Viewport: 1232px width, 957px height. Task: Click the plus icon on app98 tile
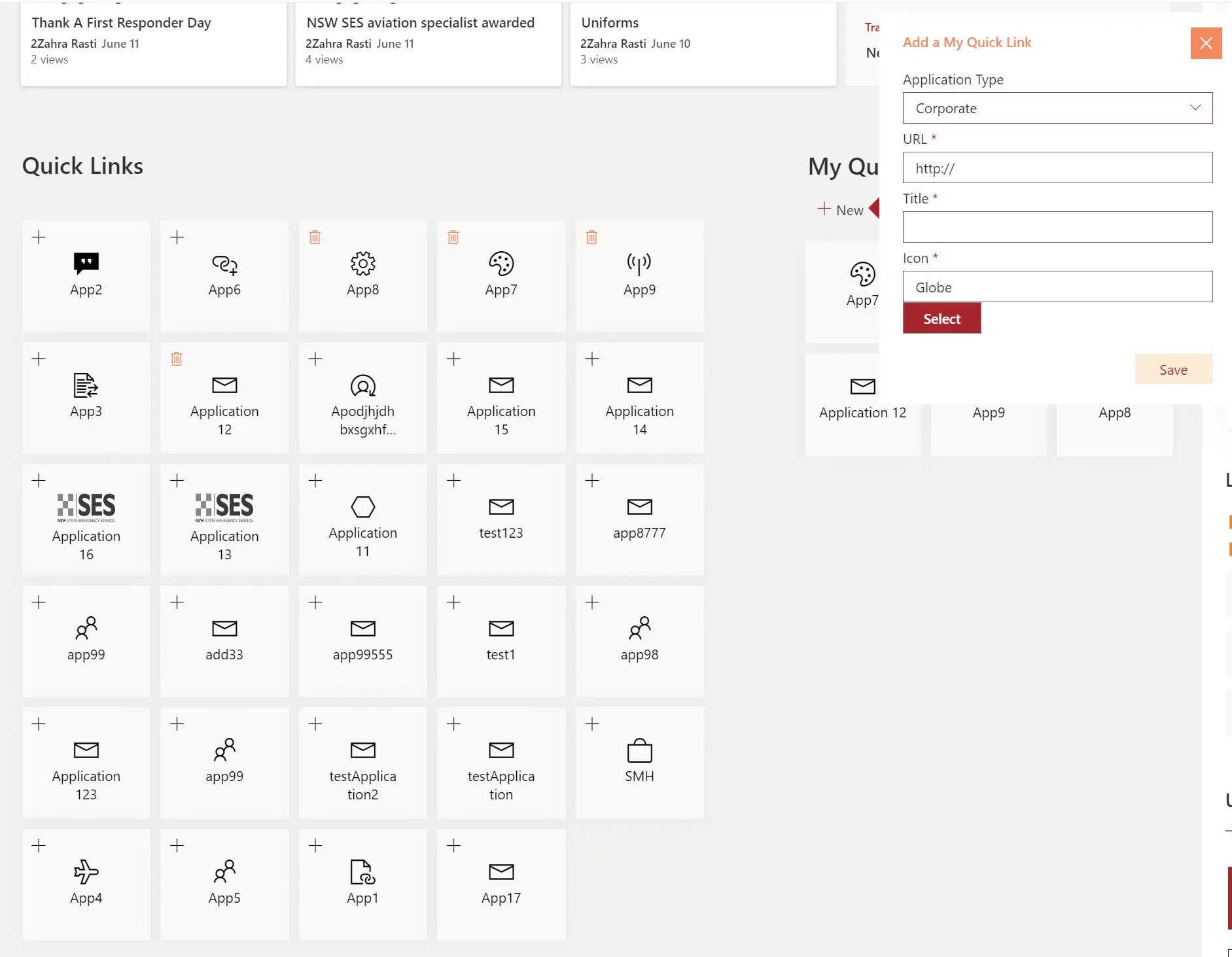click(x=591, y=602)
